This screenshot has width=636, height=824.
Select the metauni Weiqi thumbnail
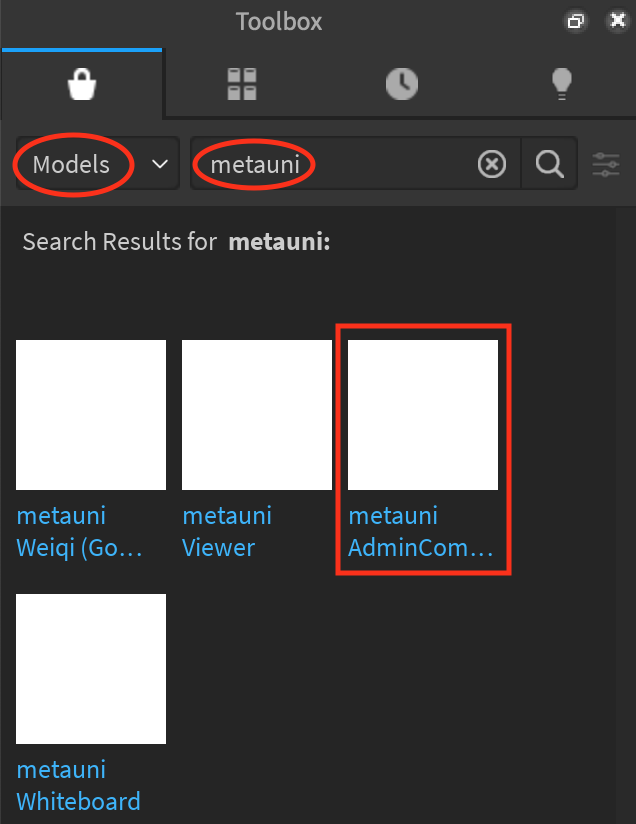(x=91, y=415)
